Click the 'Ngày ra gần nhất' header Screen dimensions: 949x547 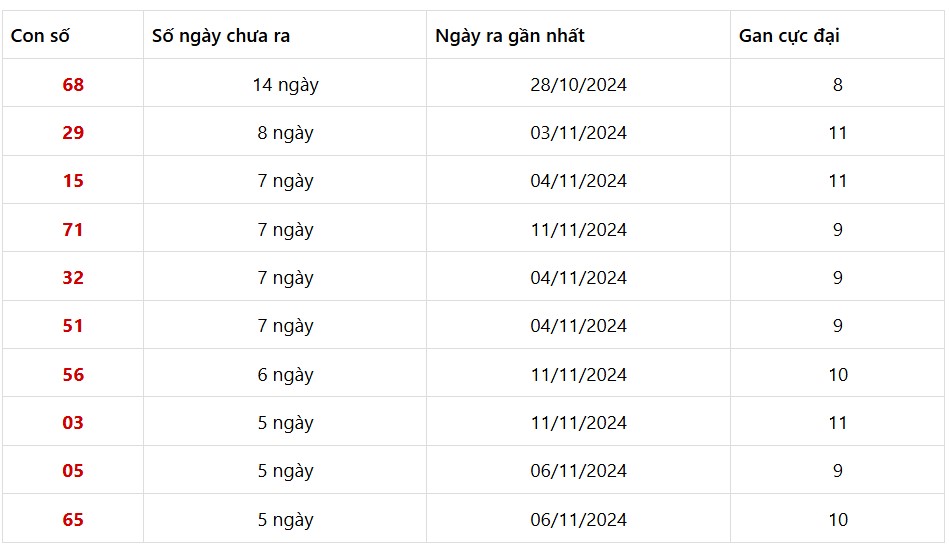[x=510, y=36]
